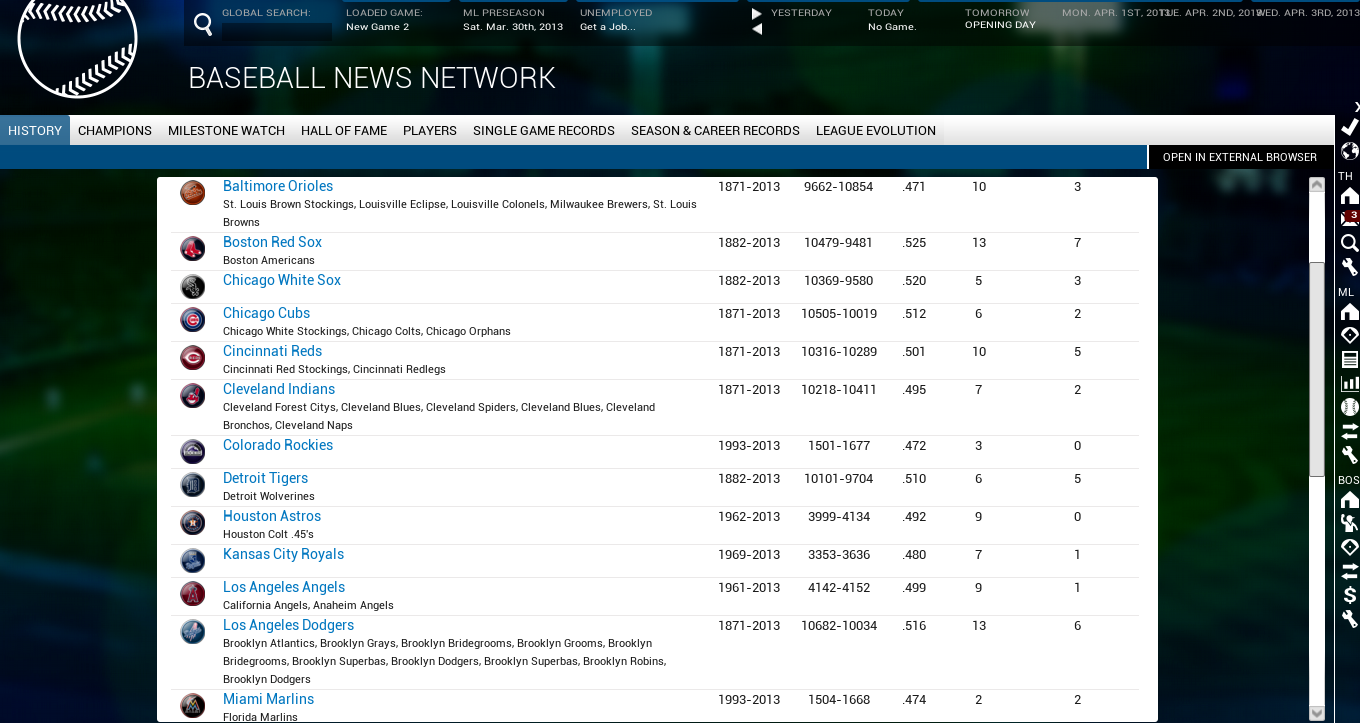Click the home icon under the BOS section
This screenshot has height=723, width=1360.
click(x=1349, y=499)
